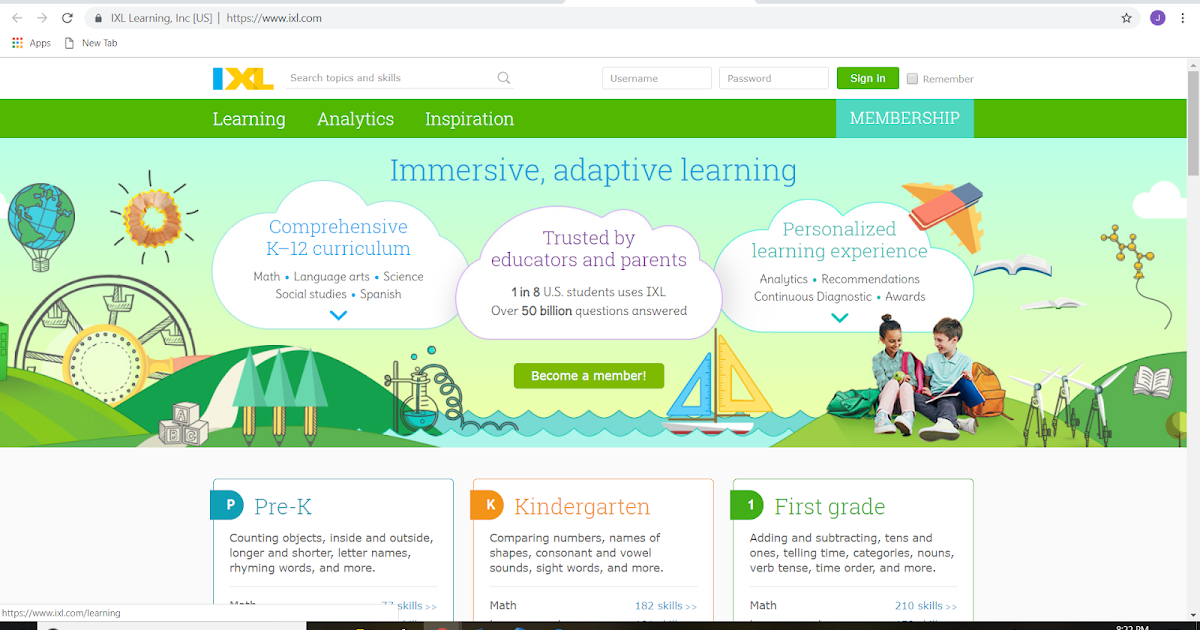Open the Kindergarten 182 skills link
The width and height of the screenshot is (1200, 630).
pos(665,605)
